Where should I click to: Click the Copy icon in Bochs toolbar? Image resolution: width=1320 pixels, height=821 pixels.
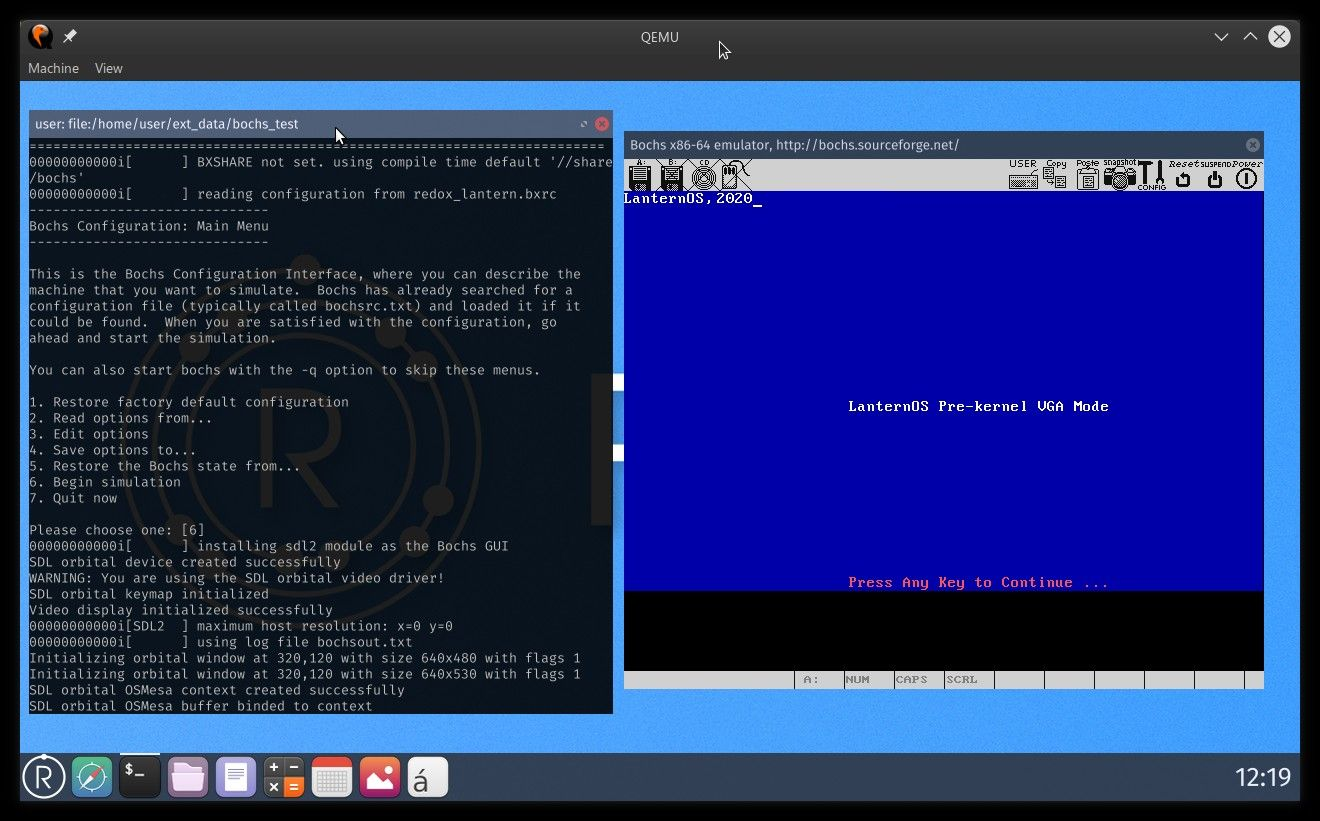pos(1055,176)
